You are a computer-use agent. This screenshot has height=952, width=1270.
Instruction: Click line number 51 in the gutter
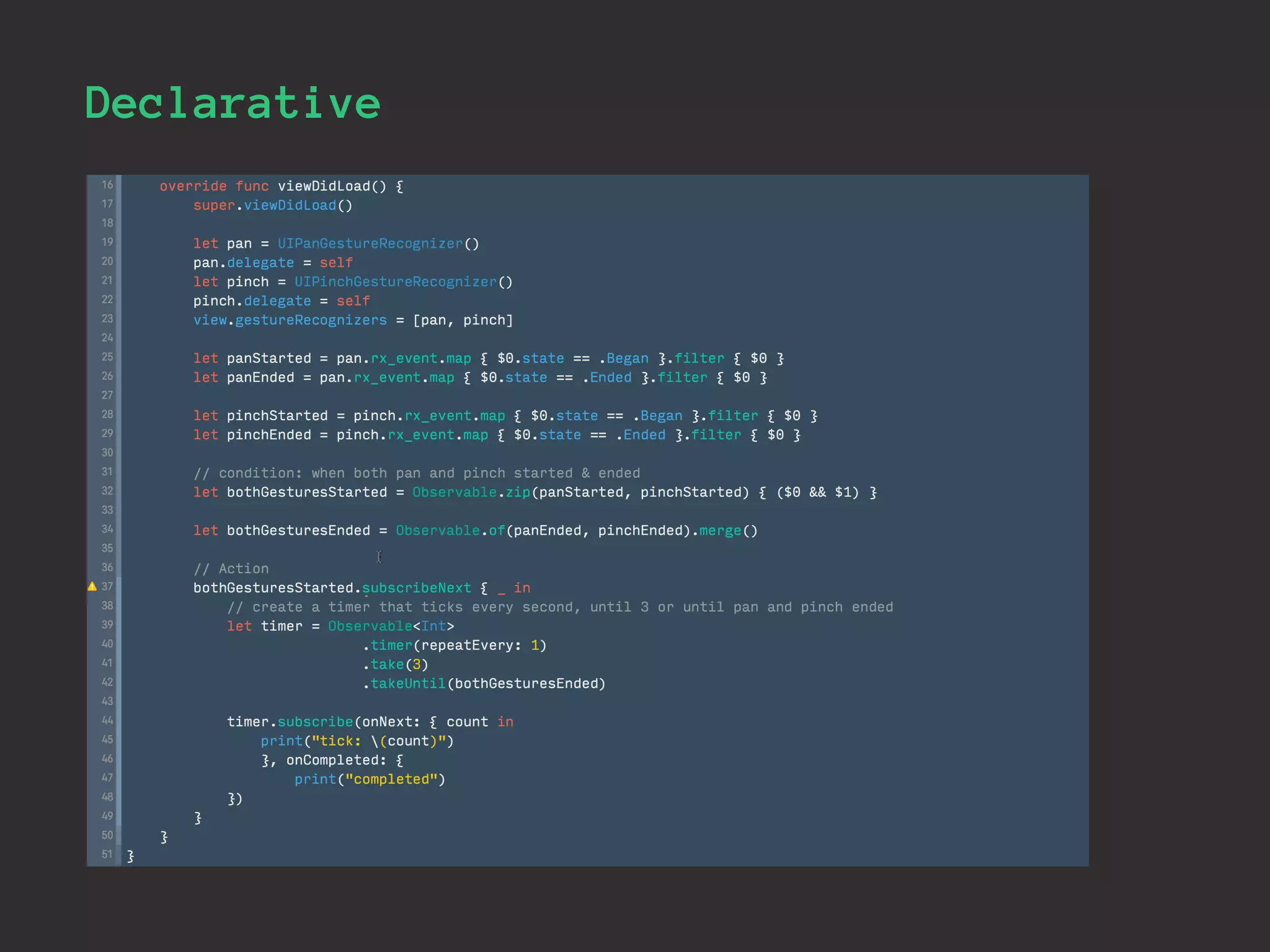[x=107, y=854]
